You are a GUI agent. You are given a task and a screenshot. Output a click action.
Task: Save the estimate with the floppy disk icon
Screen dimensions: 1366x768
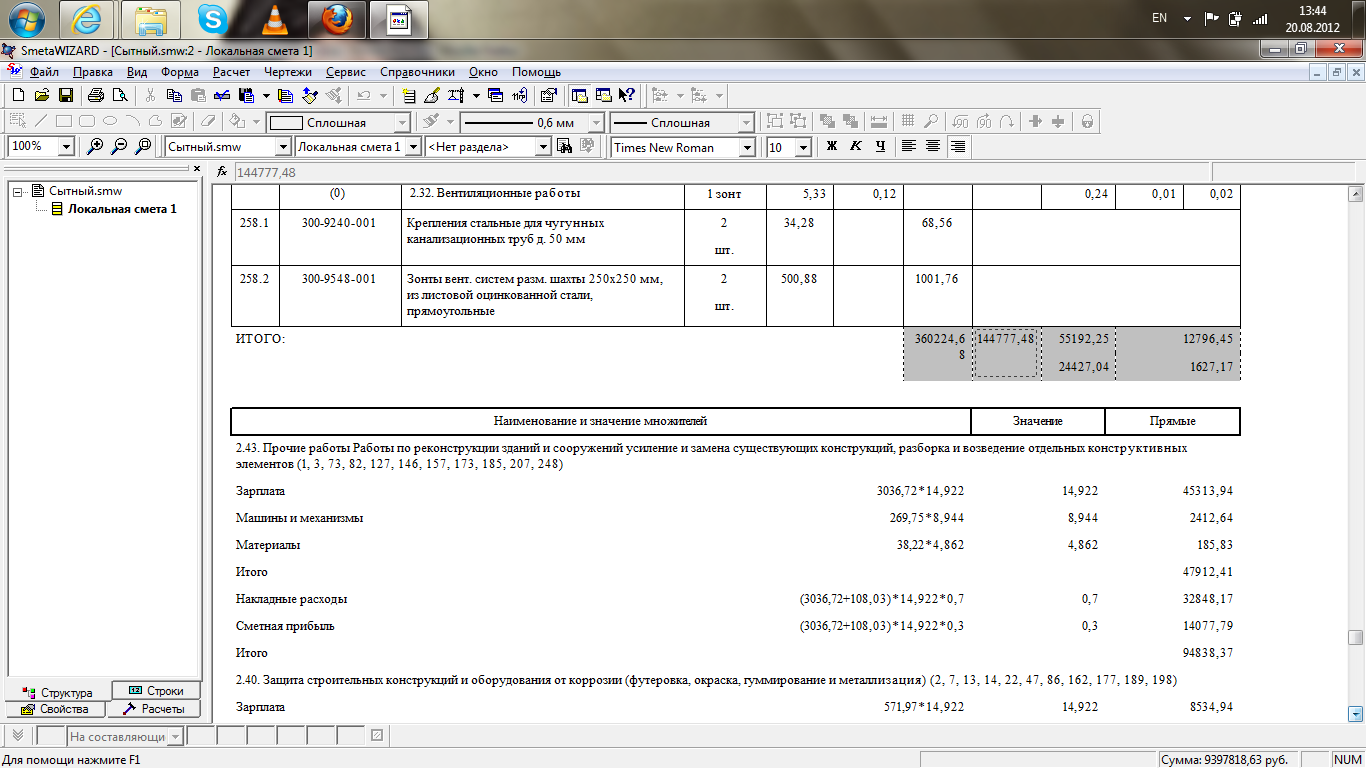pyautogui.click(x=65, y=96)
